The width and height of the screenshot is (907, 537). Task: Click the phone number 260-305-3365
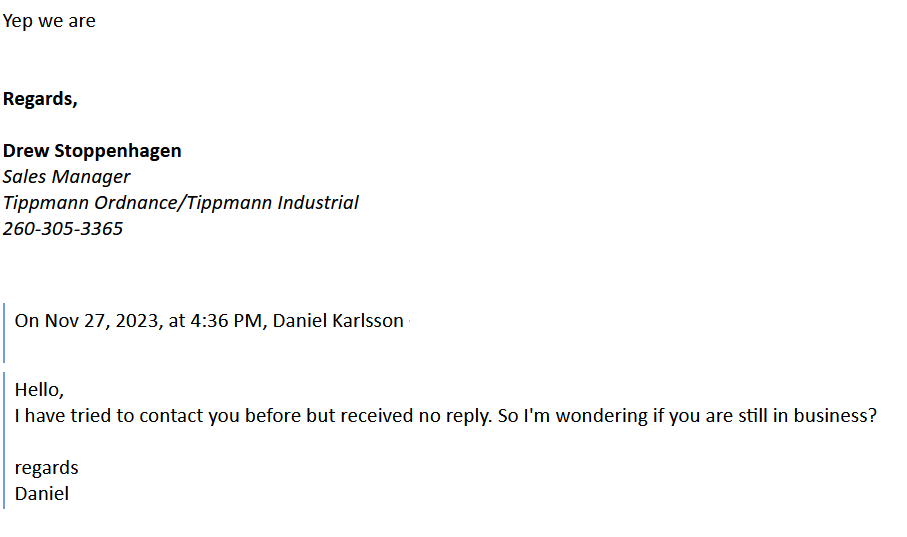tap(62, 229)
